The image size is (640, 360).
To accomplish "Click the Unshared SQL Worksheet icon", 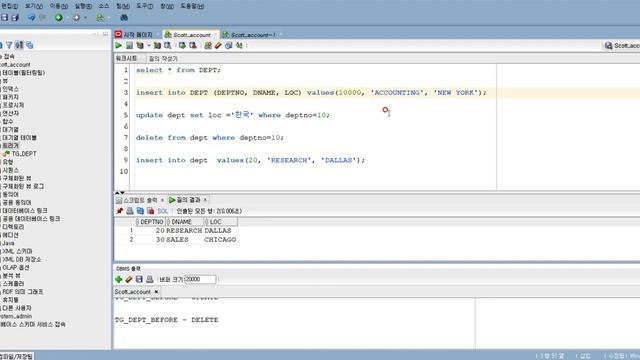I will (208, 46).
